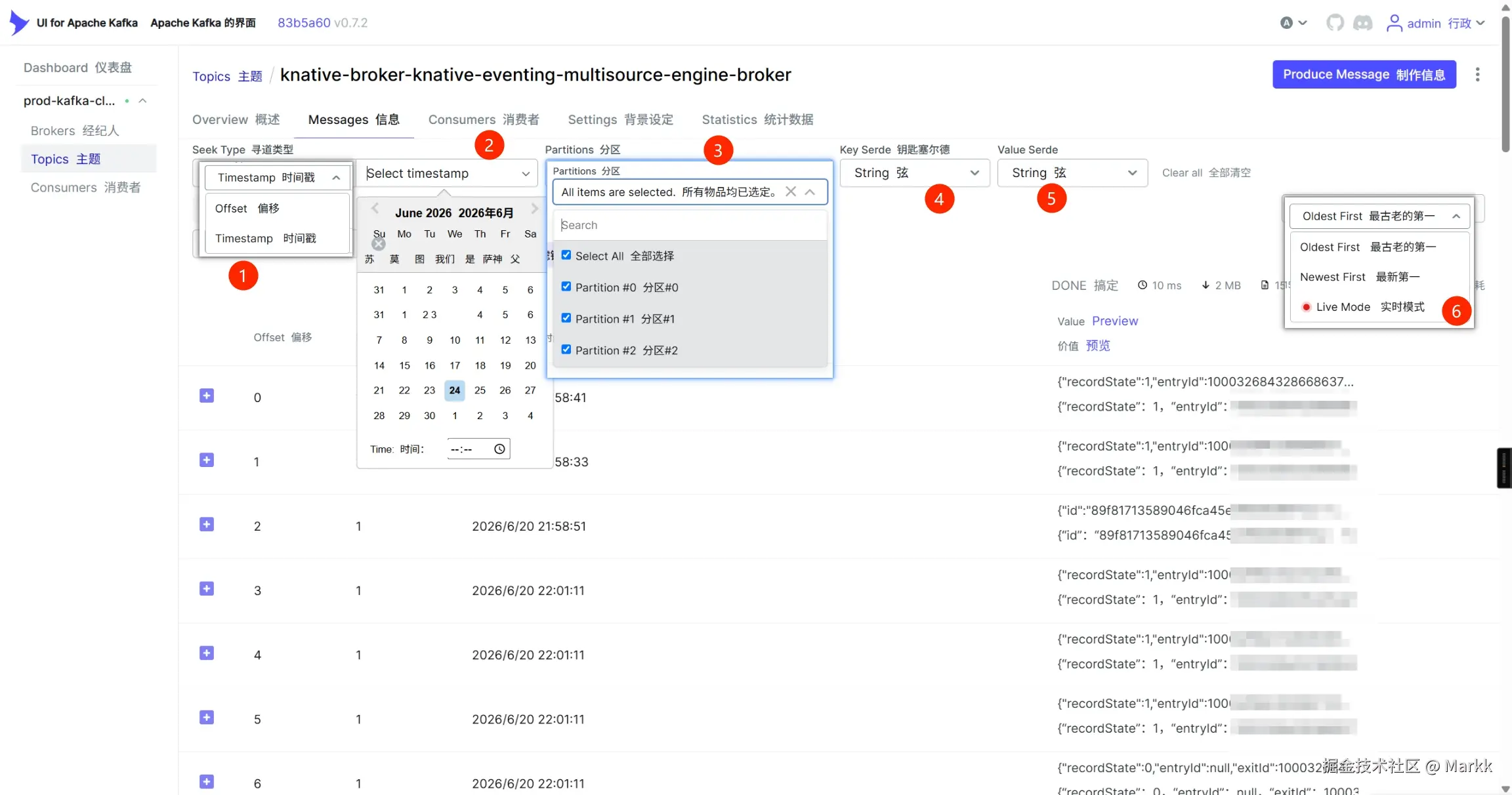
Task: Open the Value Serde String dropdown
Action: click(x=1072, y=173)
